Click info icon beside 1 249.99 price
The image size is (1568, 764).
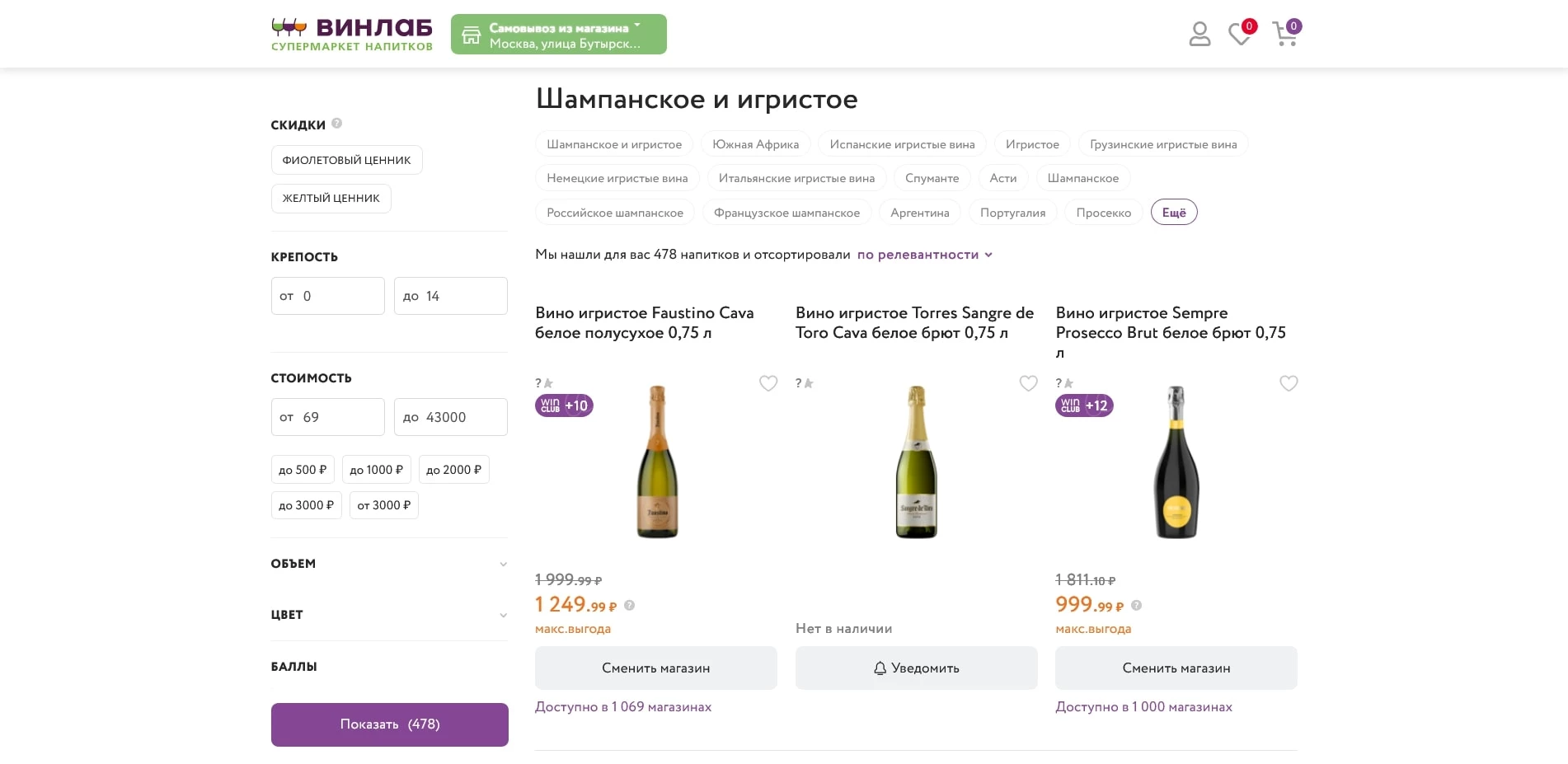point(630,605)
